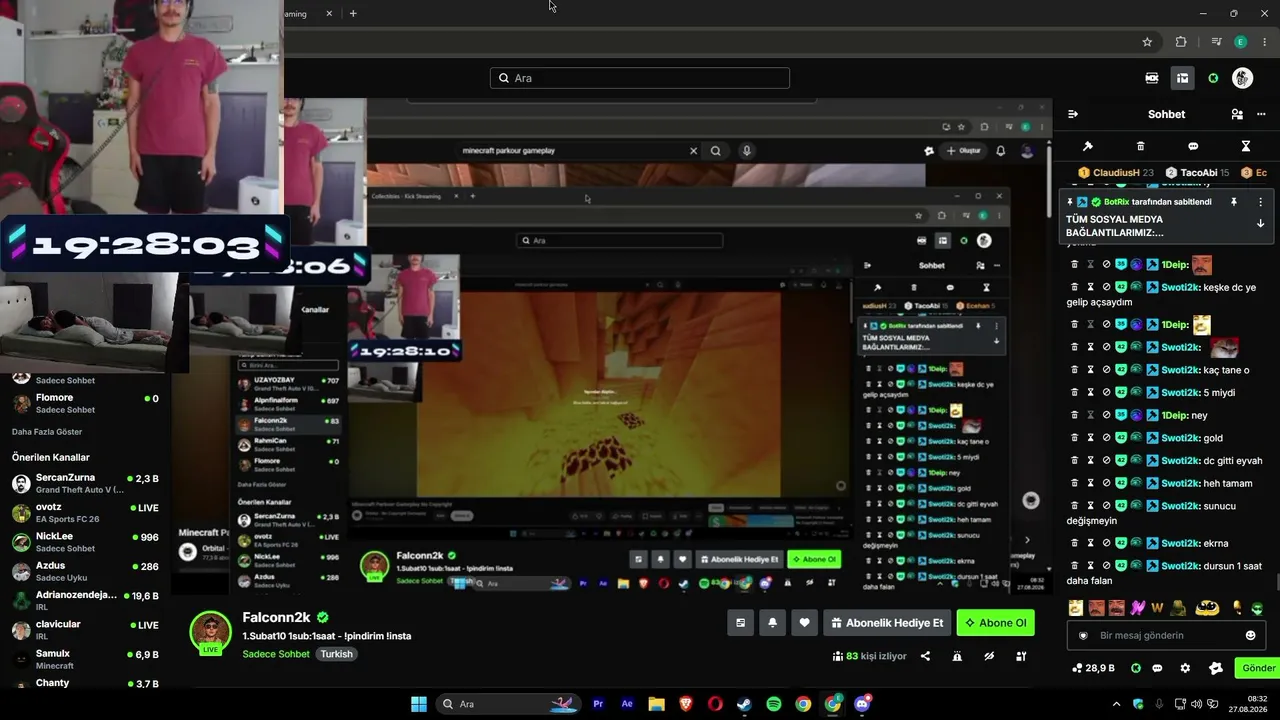Click the 1Deip username in the 'ney' message

point(1173,415)
